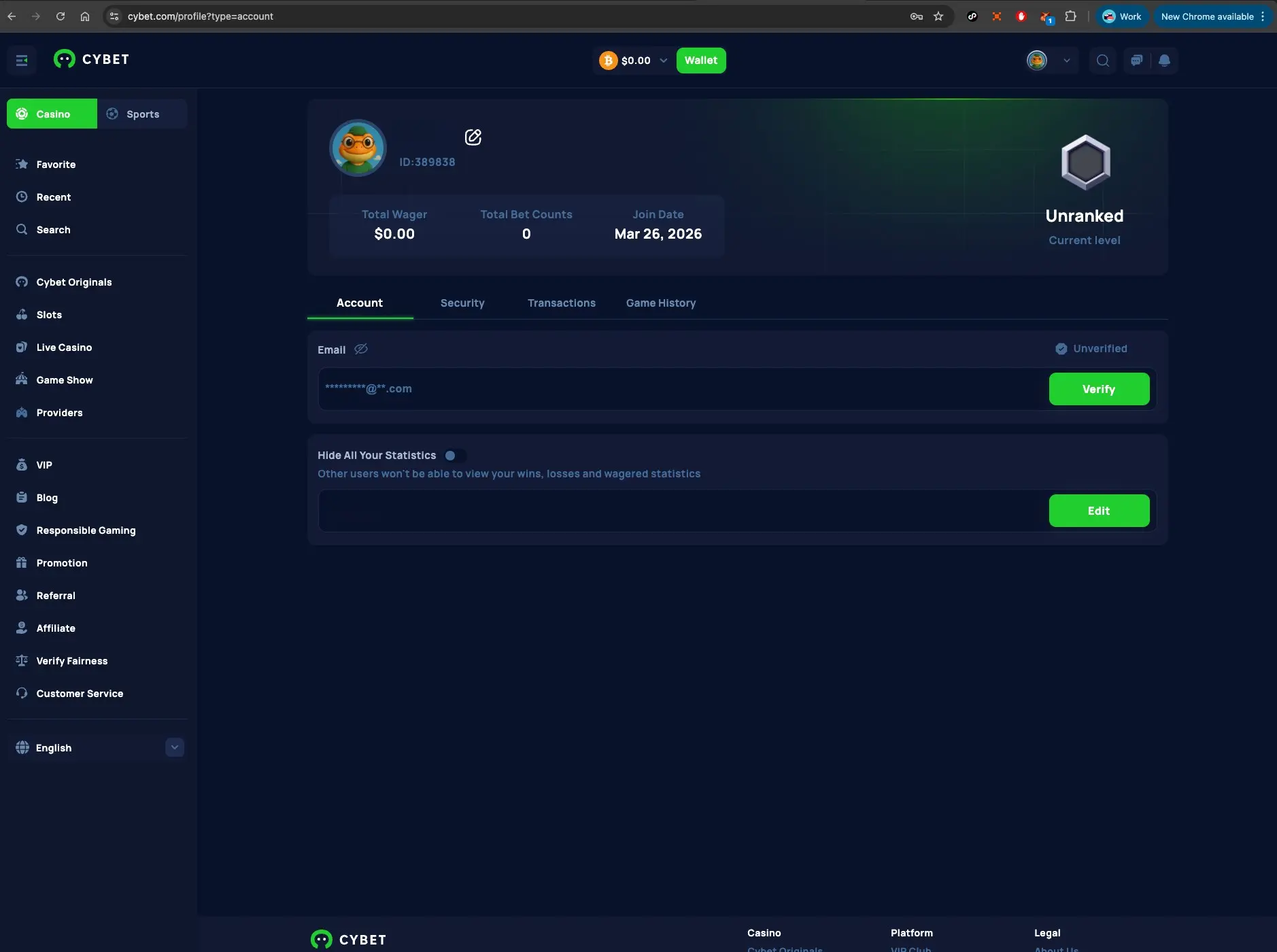Click the Join Date value Mar 26, 2026
Viewport: 1277px width, 952px height.
(658, 234)
